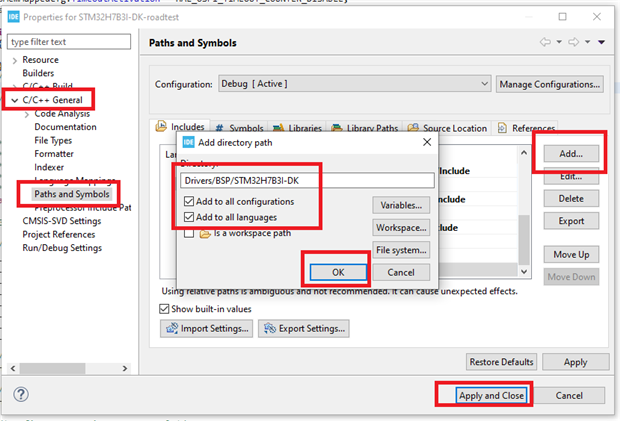
Task: Select Indexer in the tree
Action: pyautogui.click(x=49, y=167)
